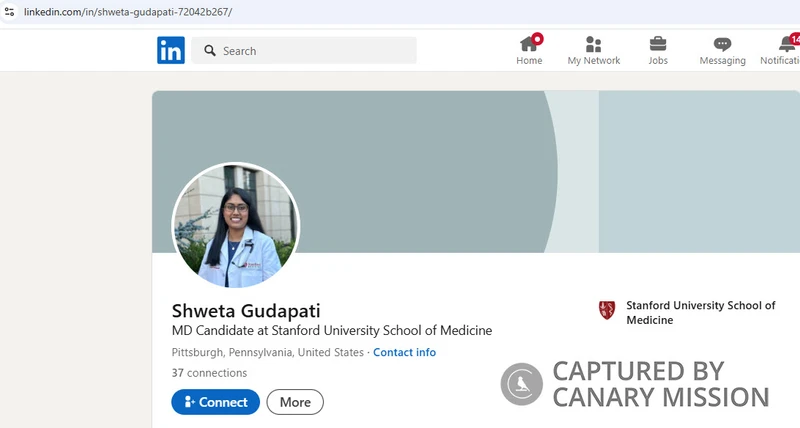This screenshot has width=800, height=428.
Task: Open the More actions menu
Action: point(295,402)
